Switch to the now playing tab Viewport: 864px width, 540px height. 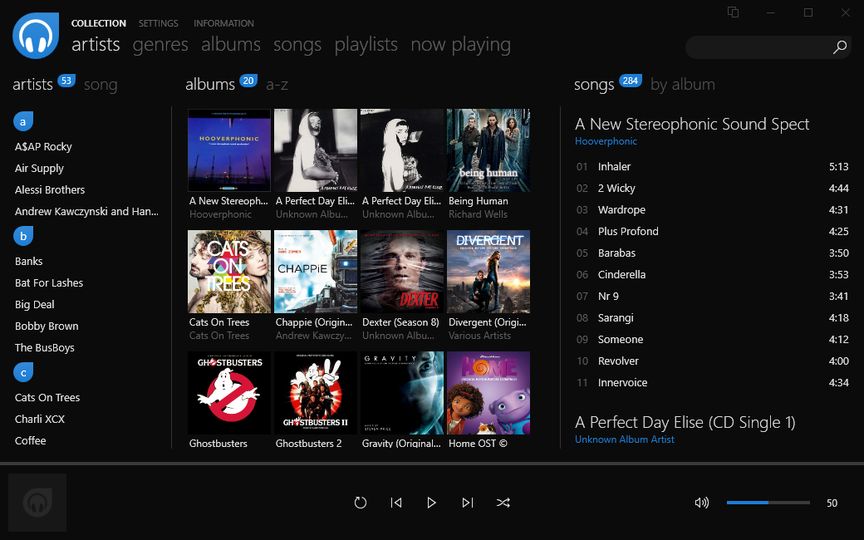click(461, 45)
